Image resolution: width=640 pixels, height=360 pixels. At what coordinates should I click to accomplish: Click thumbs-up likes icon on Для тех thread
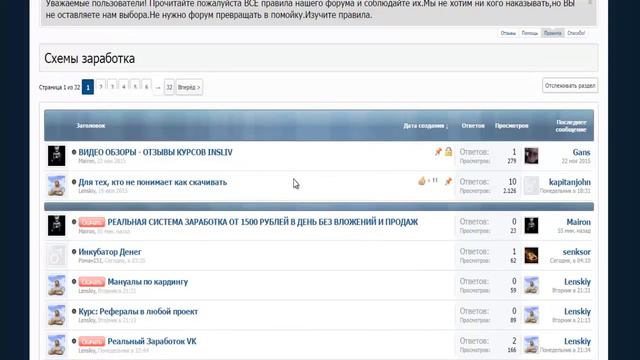[x=422, y=181]
